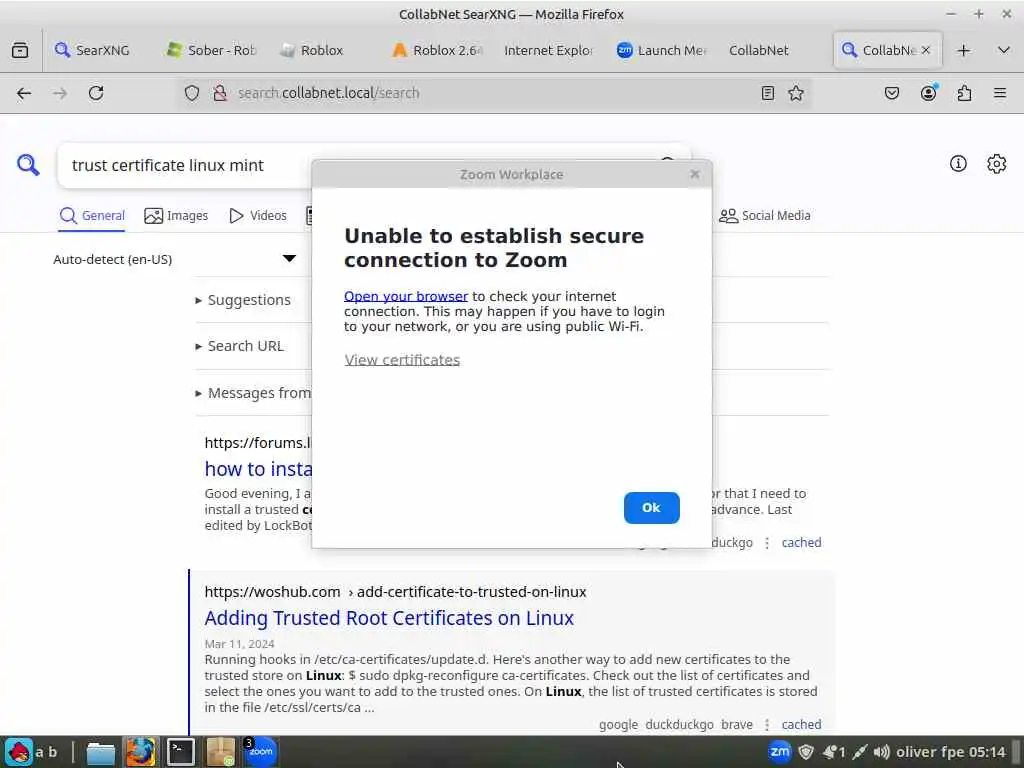This screenshot has height=768, width=1024.
Task: Open the Angry Birds start menu icon
Action: (18, 752)
